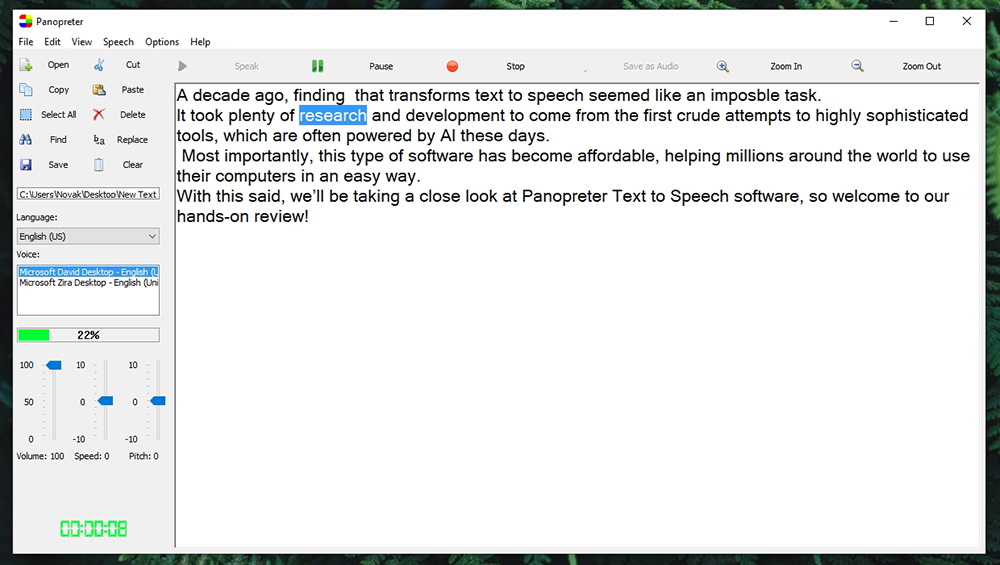Image resolution: width=1000 pixels, height=565 pixels.
Task: Minimize the Panopreter window
Action: 893,22
